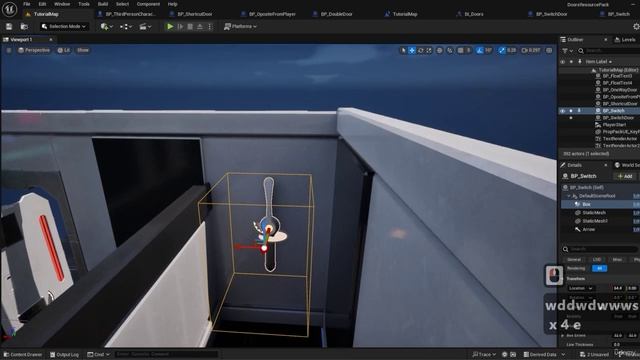Toggle scale snapping
The height and width of the screenshot is (360, 640).
pos(502,50)
